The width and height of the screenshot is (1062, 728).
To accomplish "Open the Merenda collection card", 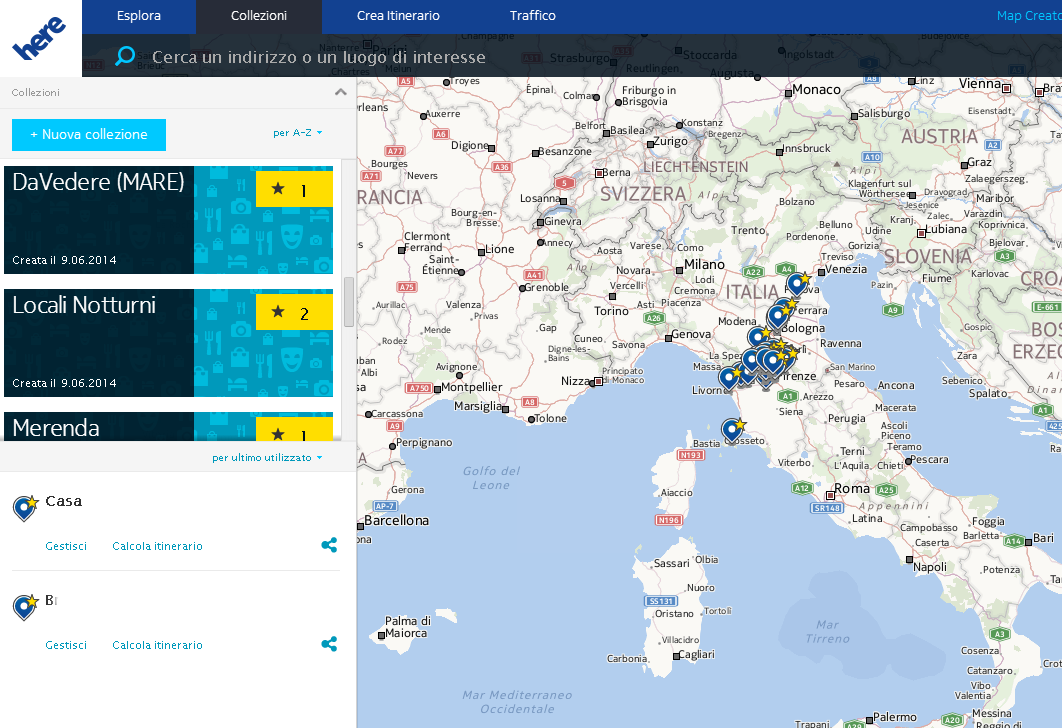I will (168, 427).
